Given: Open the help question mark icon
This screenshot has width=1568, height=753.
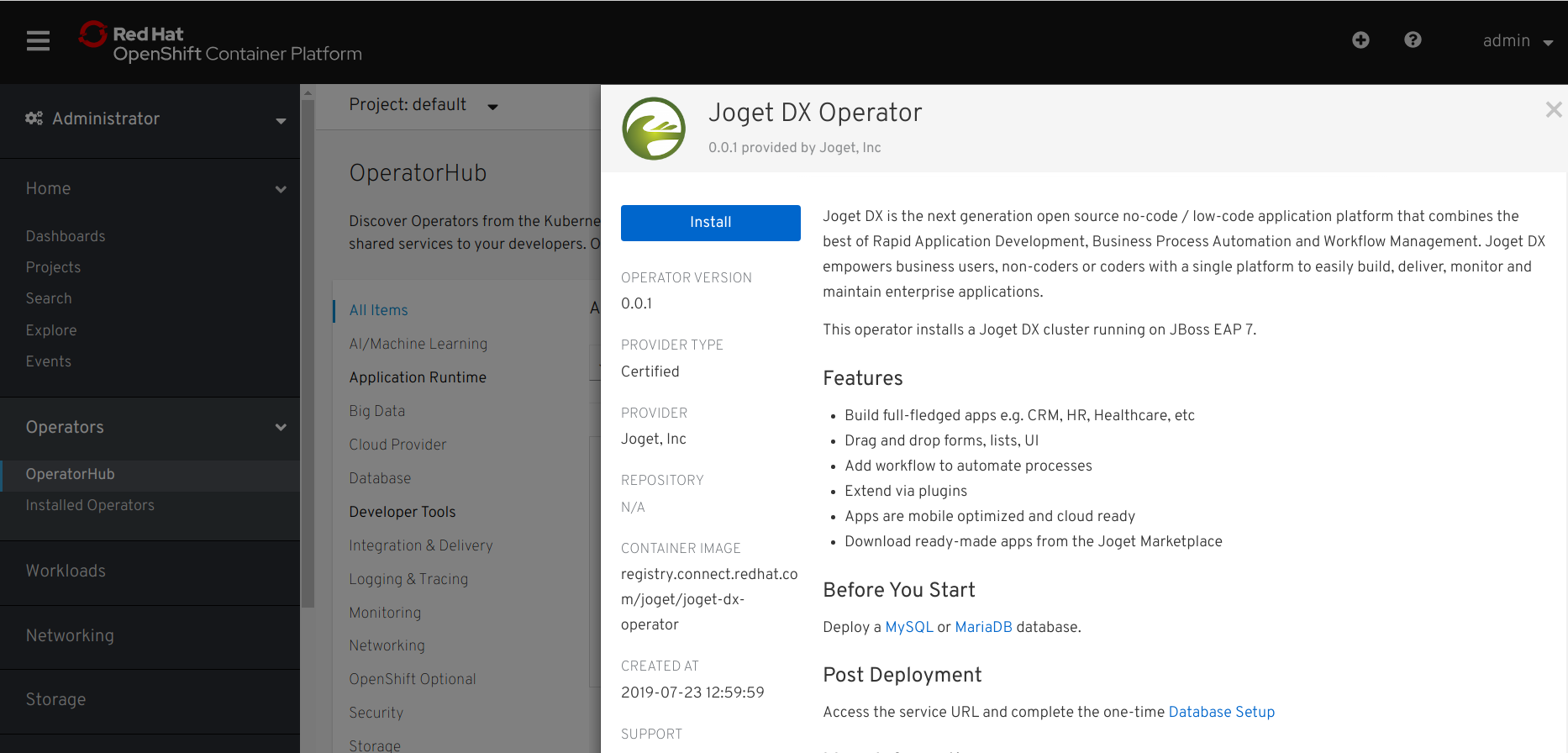Looking at the screenshot, I should 1413,40.
